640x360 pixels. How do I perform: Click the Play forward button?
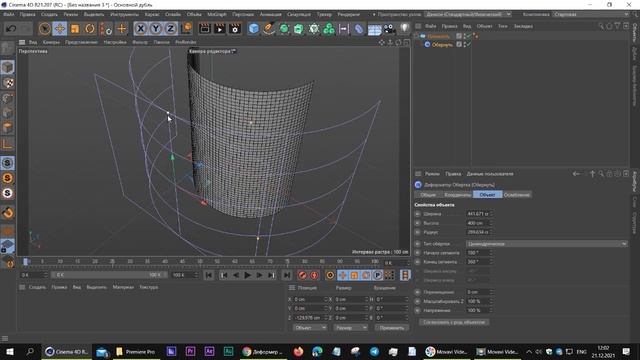pos(247,275)
